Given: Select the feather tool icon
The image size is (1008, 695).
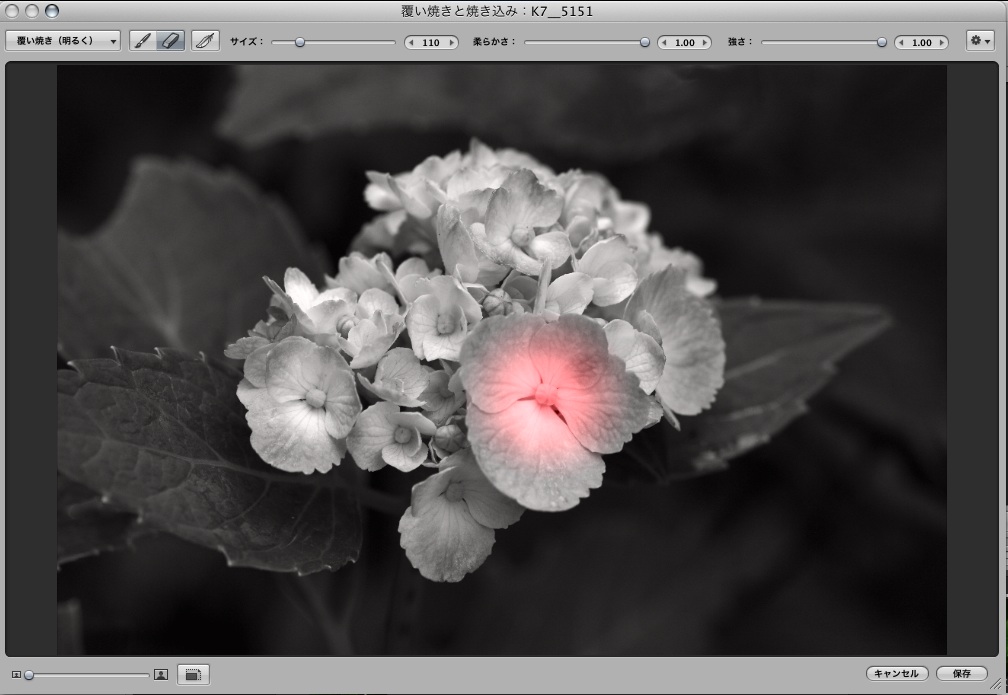Looking at the screenshot, I should pyautogui.click(x=205, y=42).
